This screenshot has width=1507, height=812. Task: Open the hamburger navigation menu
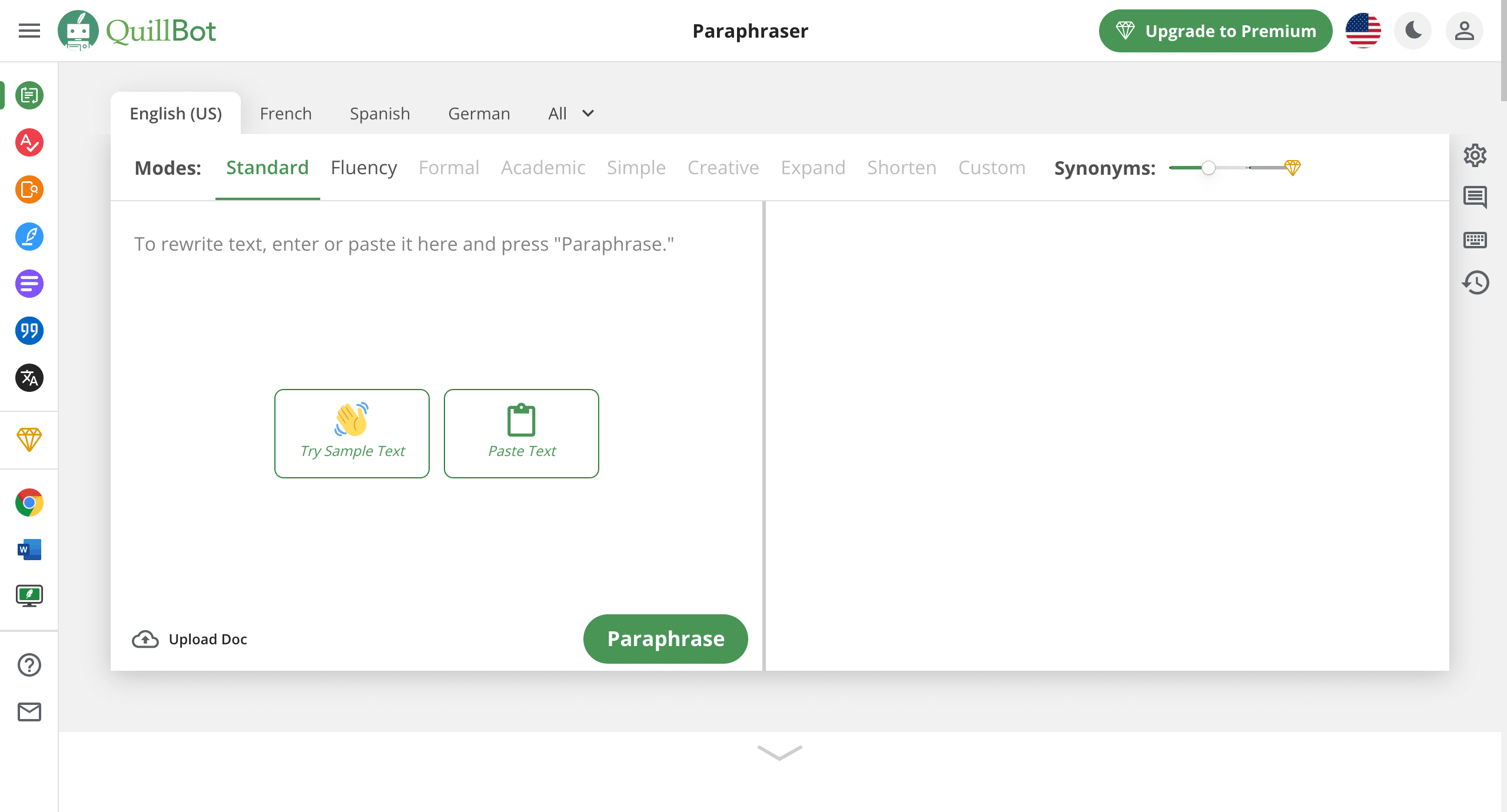click(x=30, y=30)
